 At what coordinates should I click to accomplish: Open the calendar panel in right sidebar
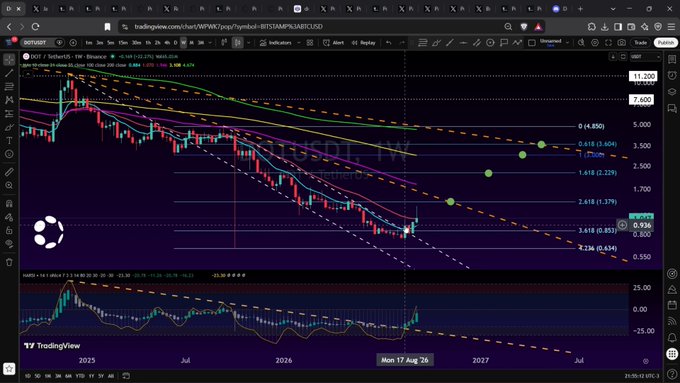[672, 305]
